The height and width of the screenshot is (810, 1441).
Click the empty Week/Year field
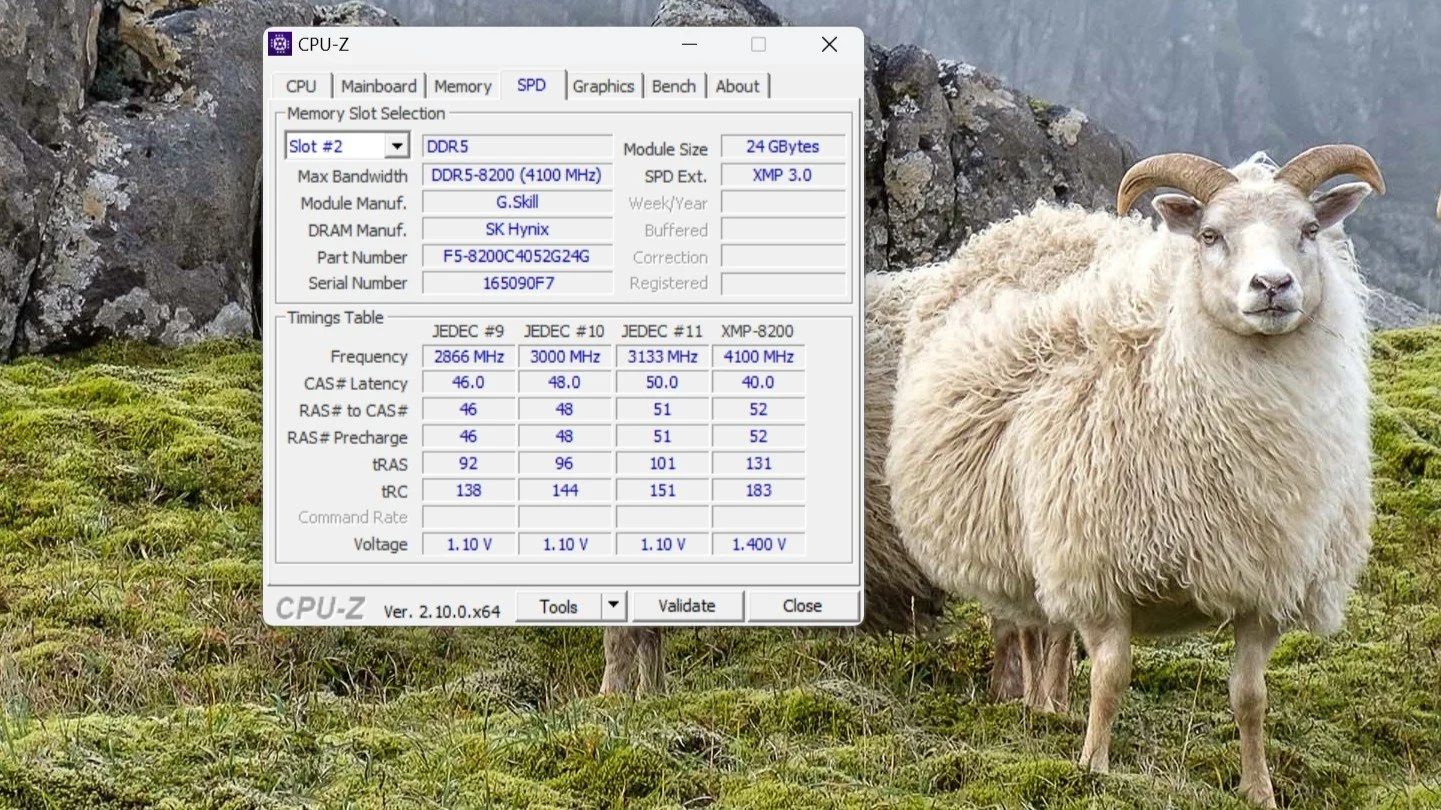(x=783, y=202)
